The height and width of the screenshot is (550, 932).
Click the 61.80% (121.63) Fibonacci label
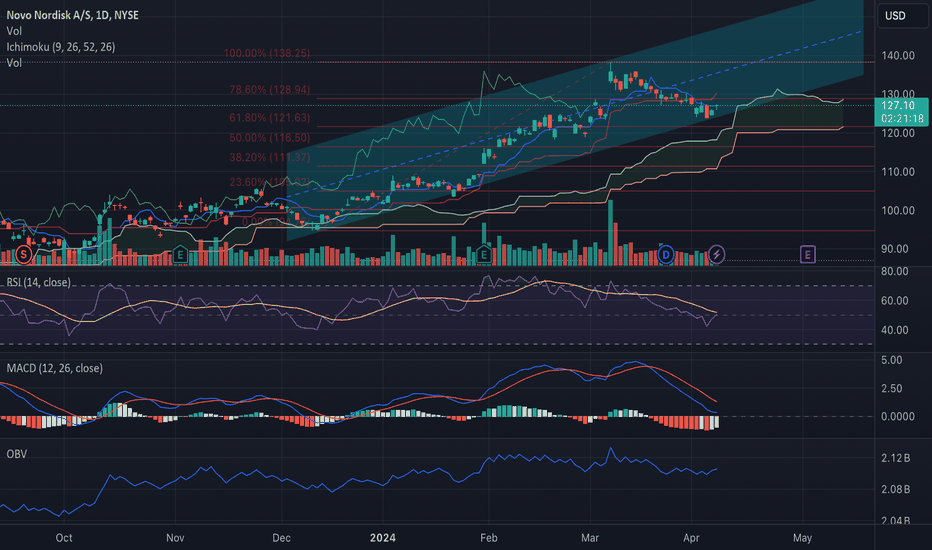[x=270, y=118]
